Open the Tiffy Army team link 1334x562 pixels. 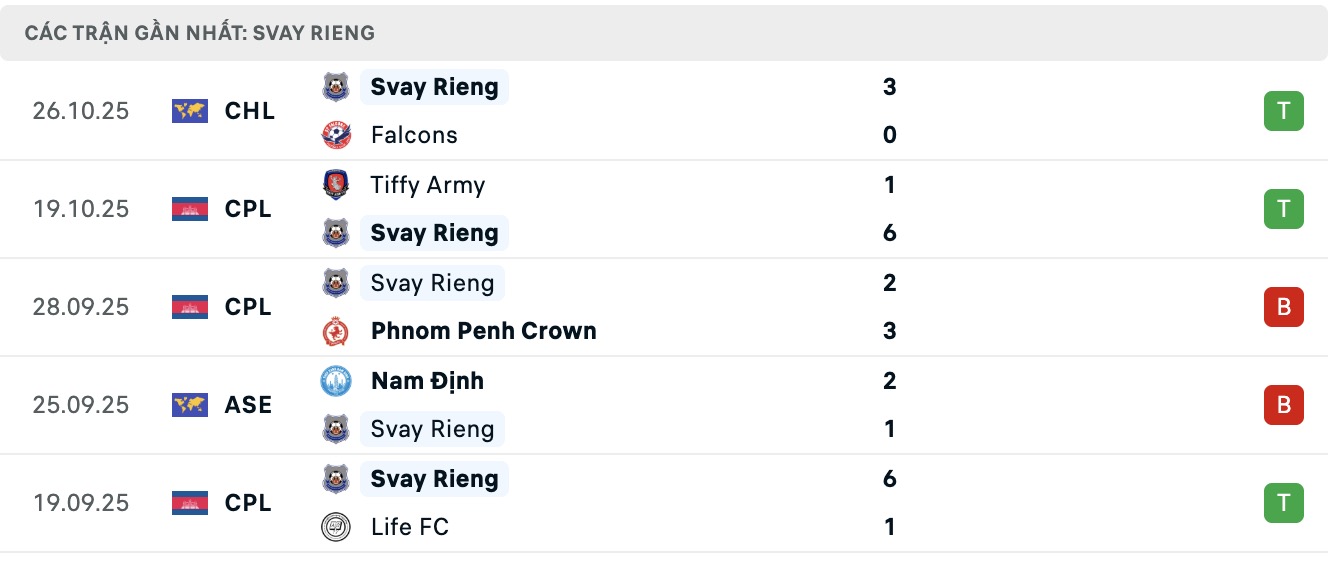[427, 185]
